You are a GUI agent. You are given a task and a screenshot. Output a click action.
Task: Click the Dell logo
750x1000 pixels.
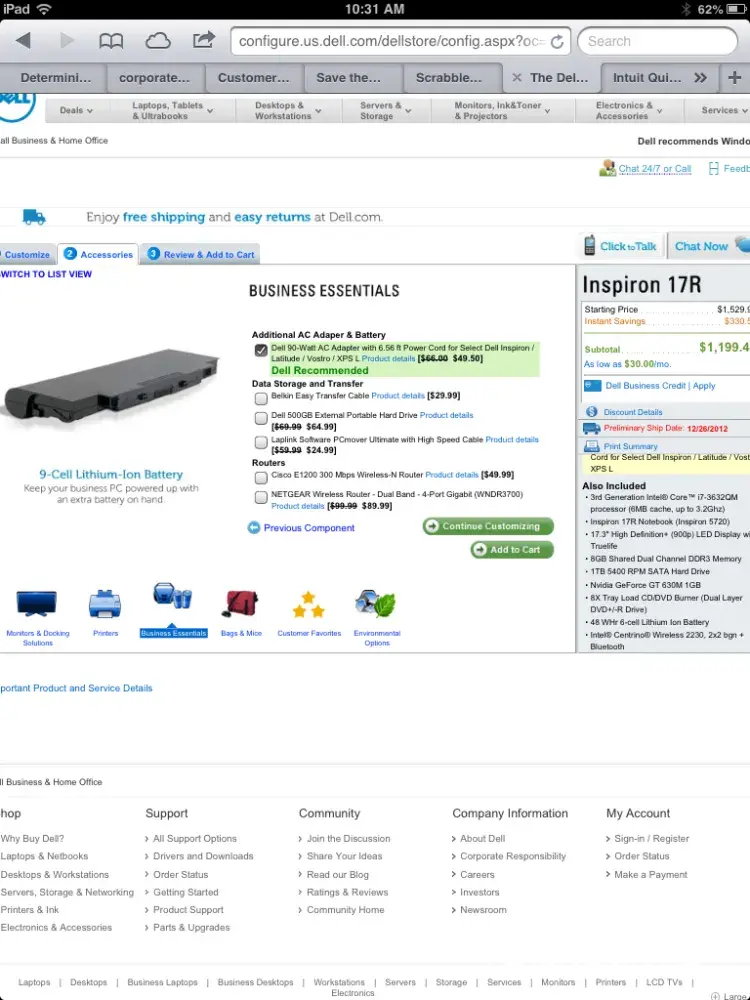17,106
